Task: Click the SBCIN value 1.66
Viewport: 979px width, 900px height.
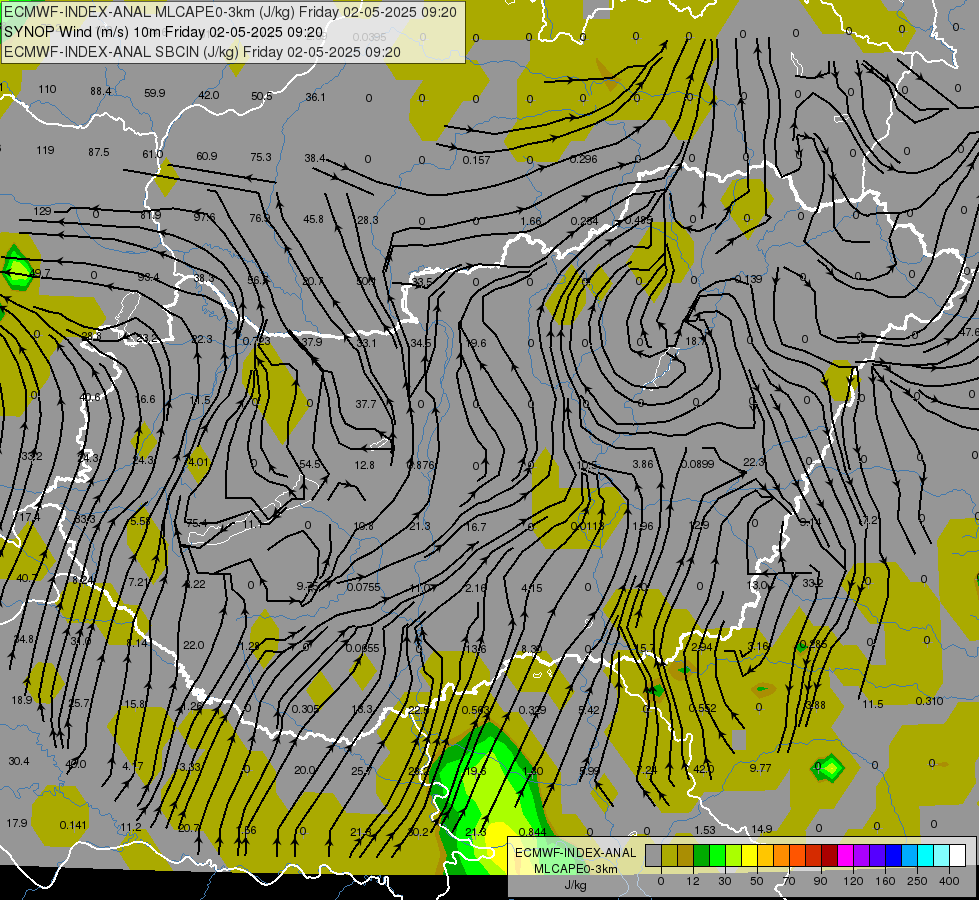Action: (531, 221)
